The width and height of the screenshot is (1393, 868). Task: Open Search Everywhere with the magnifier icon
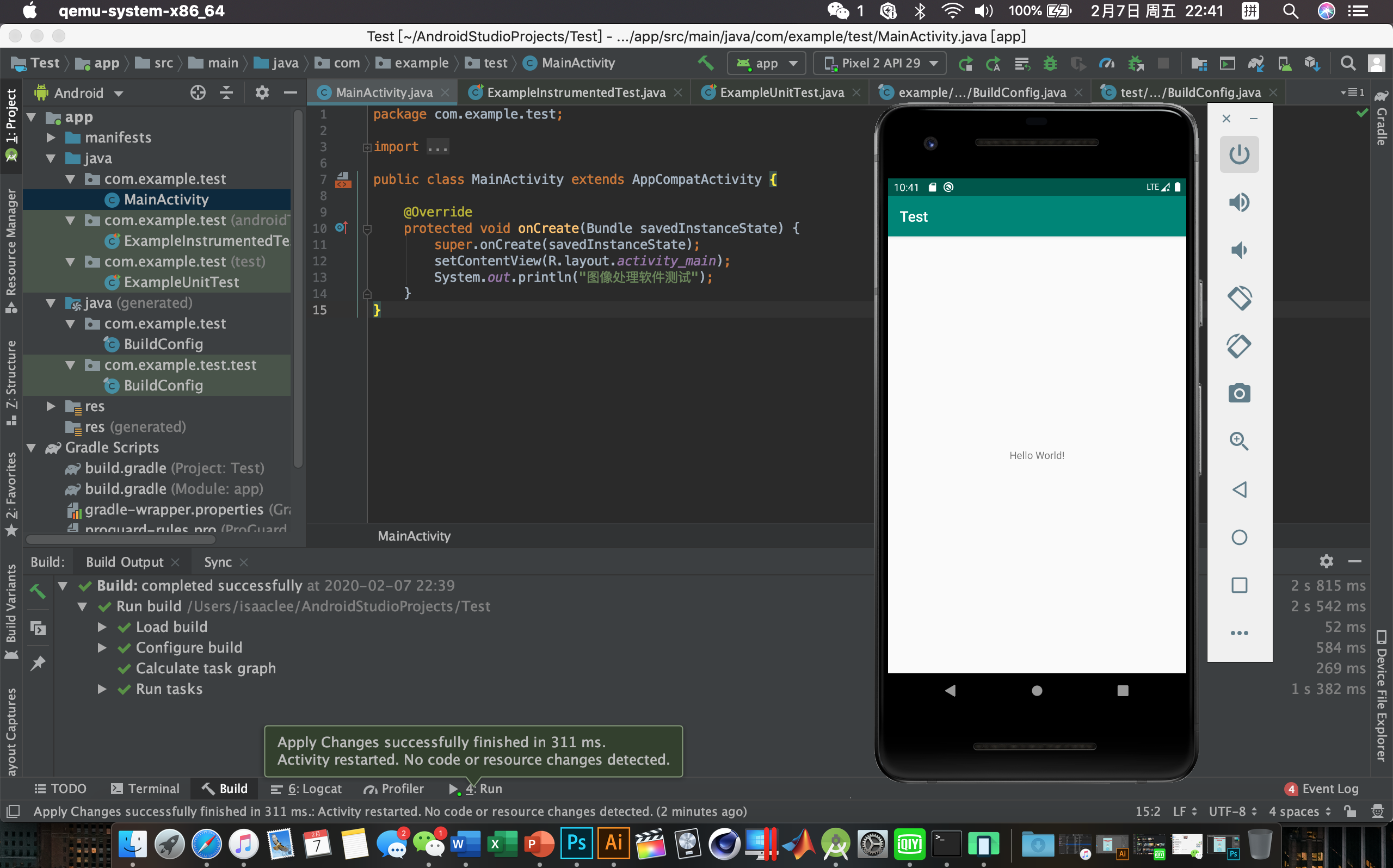point(1348,63)
